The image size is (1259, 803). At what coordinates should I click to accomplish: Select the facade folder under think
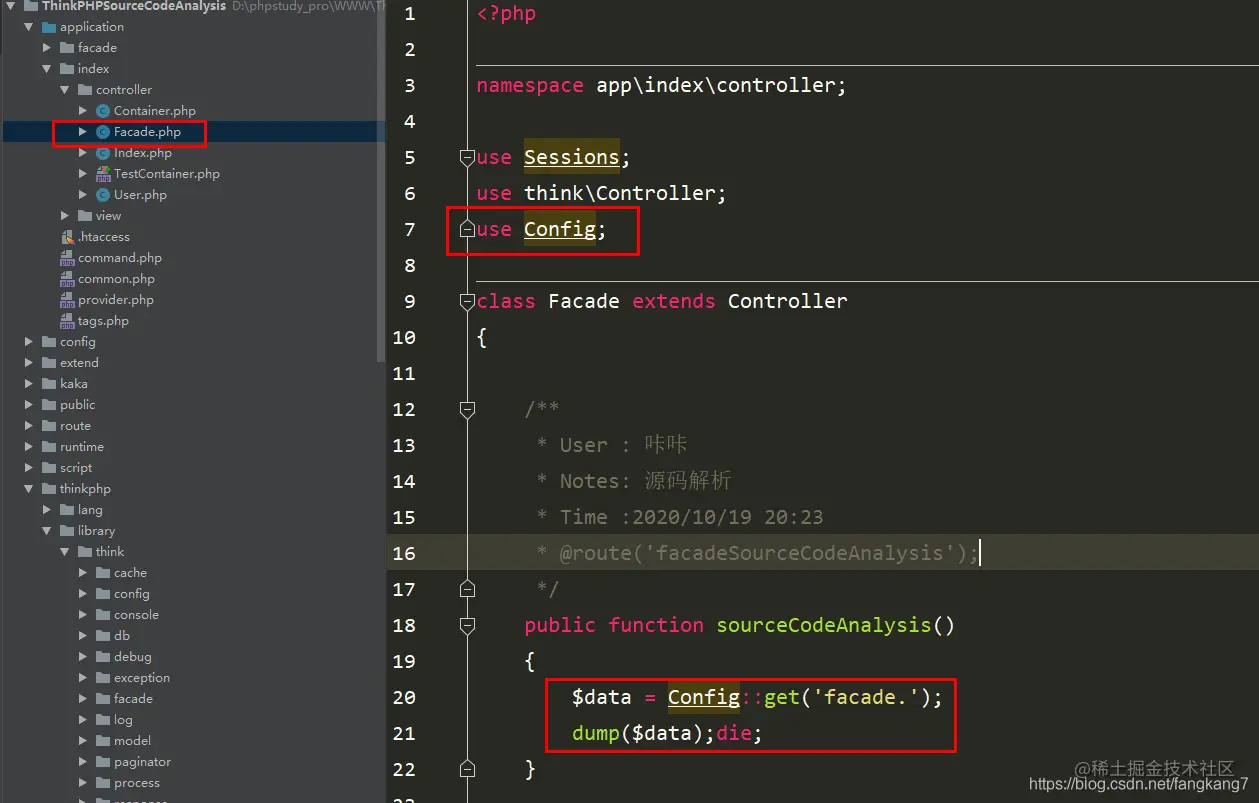pos(133,699)
